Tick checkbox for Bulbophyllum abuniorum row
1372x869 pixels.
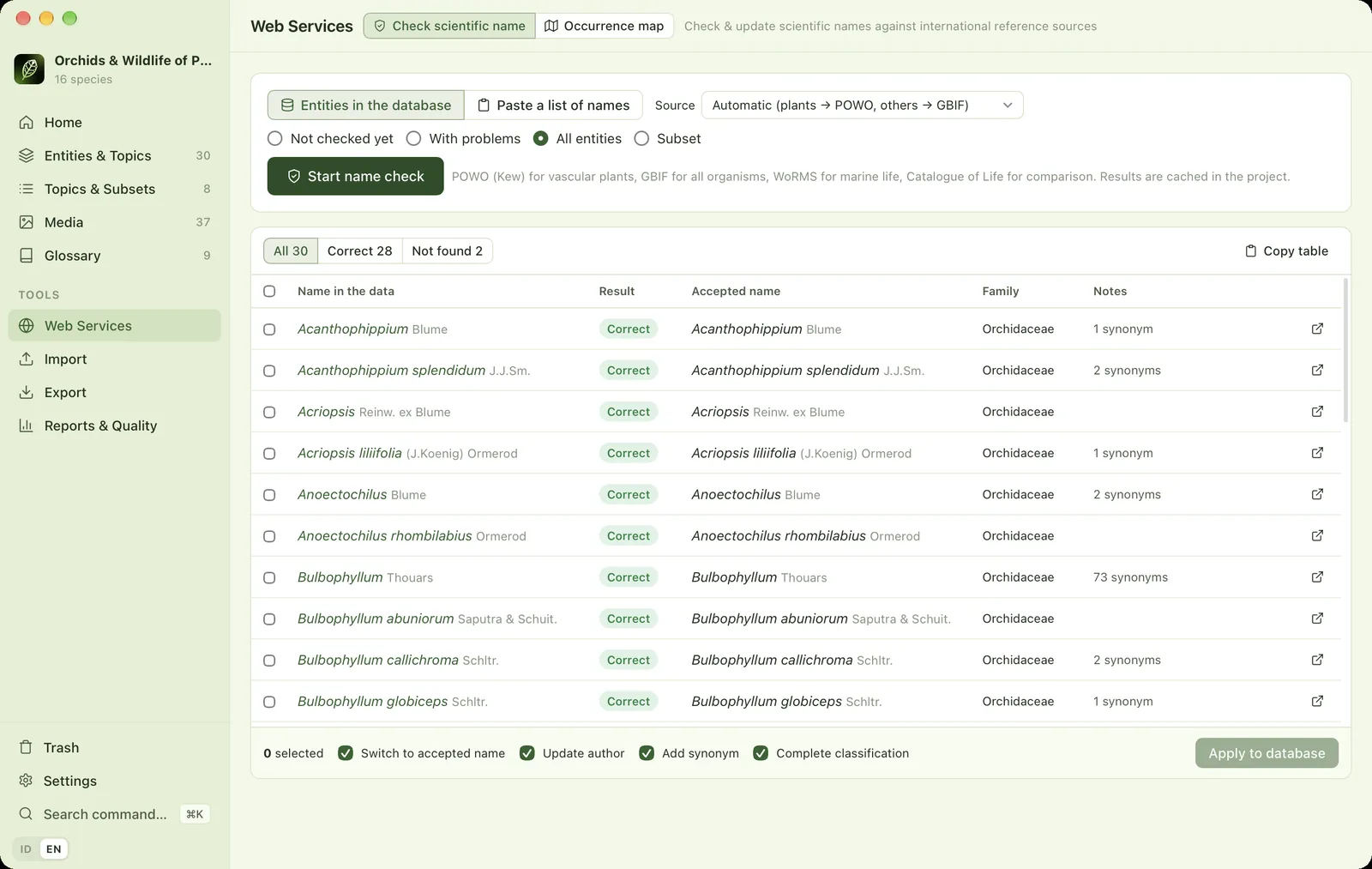(x=269, y=619)
